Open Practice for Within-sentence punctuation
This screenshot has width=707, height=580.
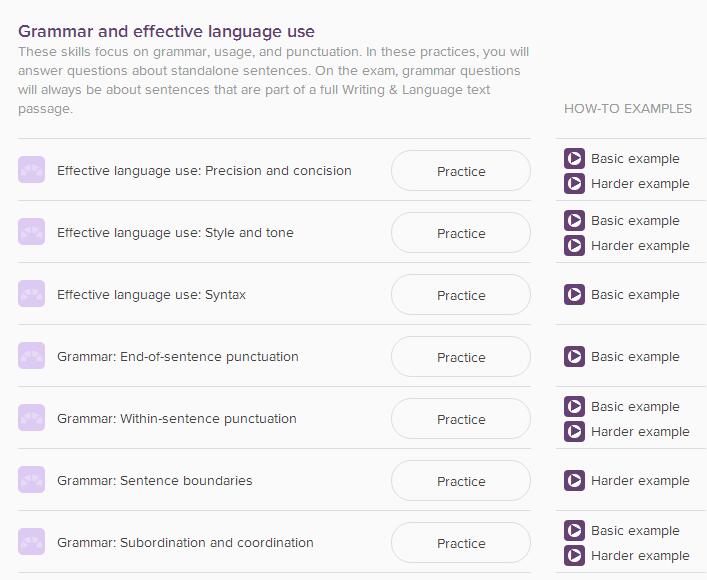461,419
